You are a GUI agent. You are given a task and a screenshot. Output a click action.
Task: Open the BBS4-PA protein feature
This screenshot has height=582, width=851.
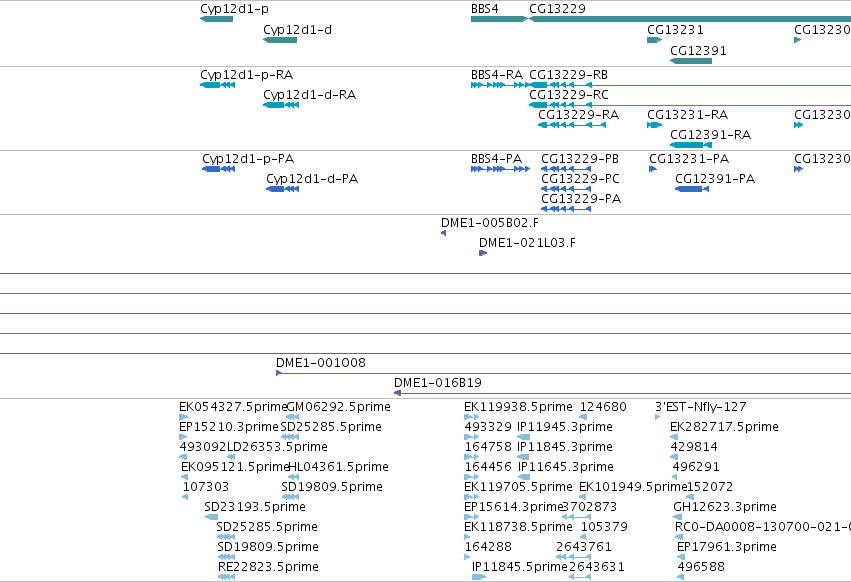pyautogui.click(x=500, y=169)
